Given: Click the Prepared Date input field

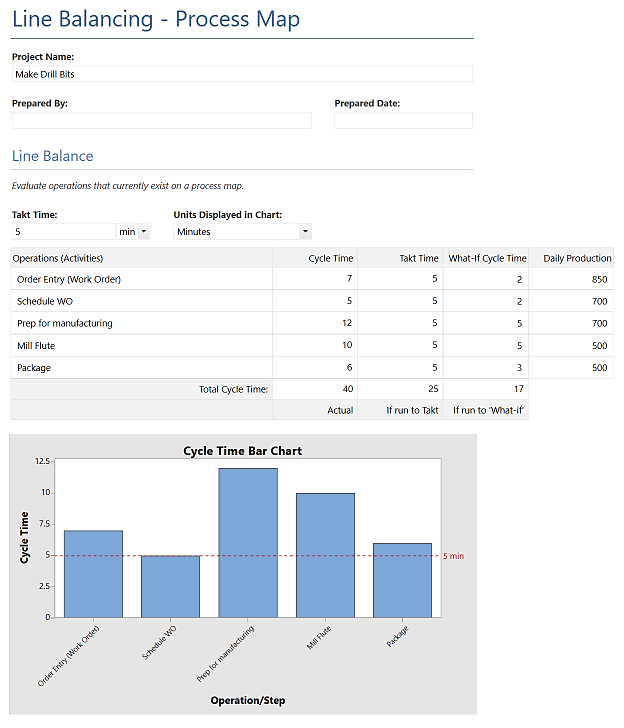Looking at the screenshot, I should (403, 120).
